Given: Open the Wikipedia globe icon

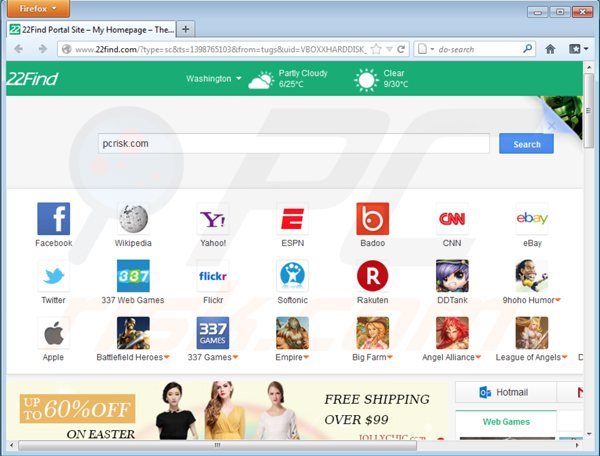Looking at the screenshot, I should coord(133,218).
